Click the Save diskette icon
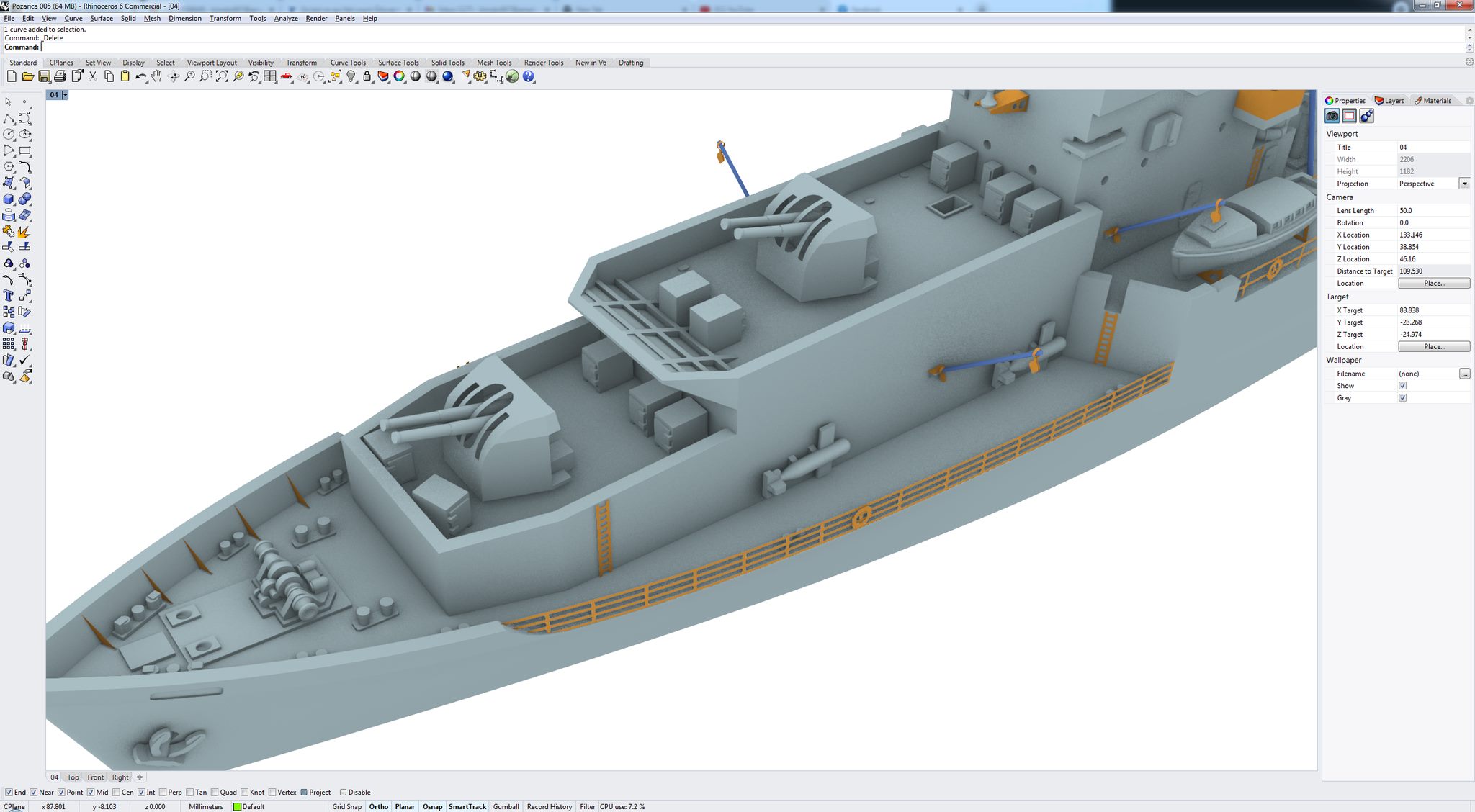Screen dimensions: 1475x812 pyautogui.click(x=44, y=76)
